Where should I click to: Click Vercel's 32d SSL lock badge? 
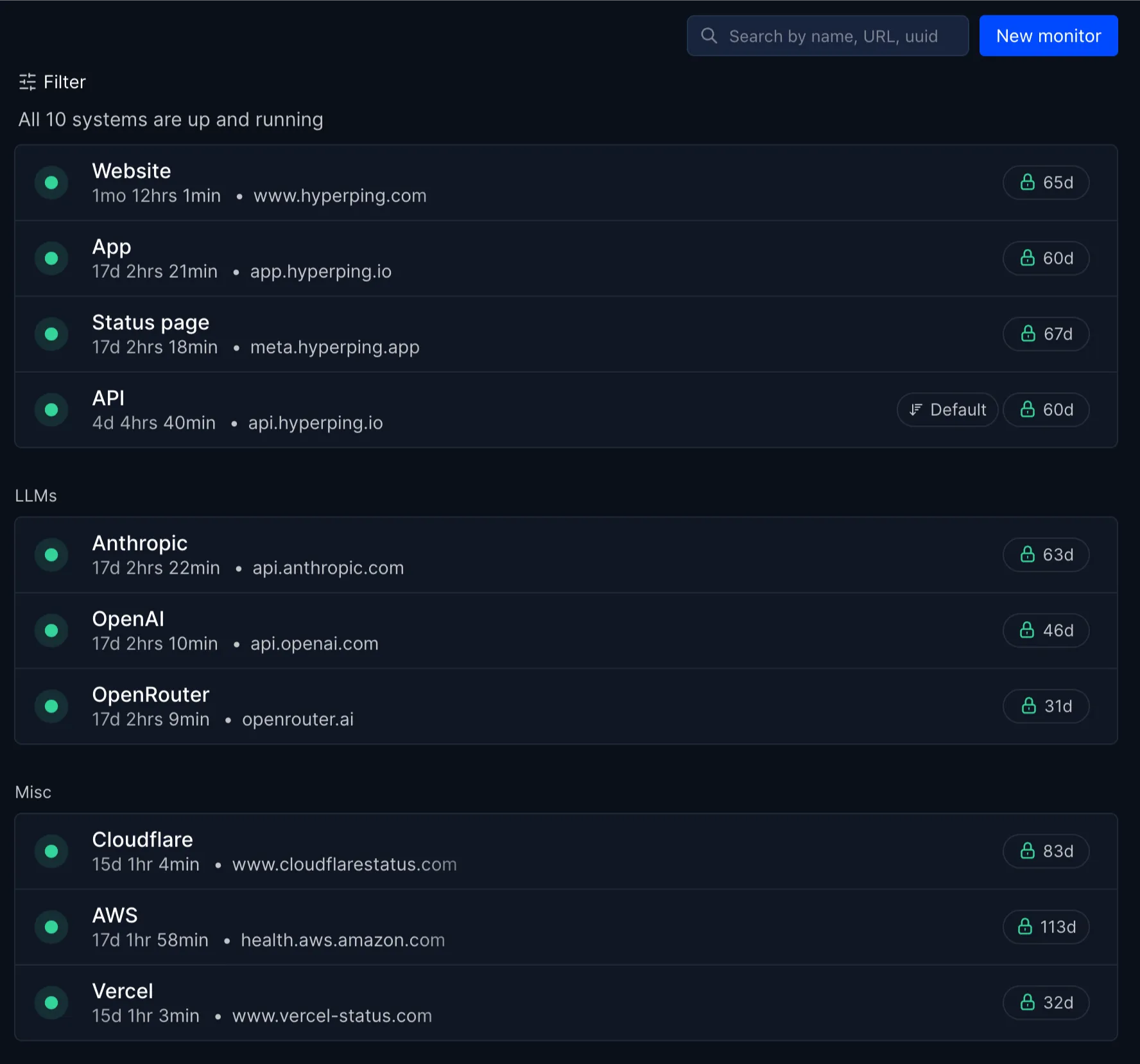click(x=1046, y=1003)
